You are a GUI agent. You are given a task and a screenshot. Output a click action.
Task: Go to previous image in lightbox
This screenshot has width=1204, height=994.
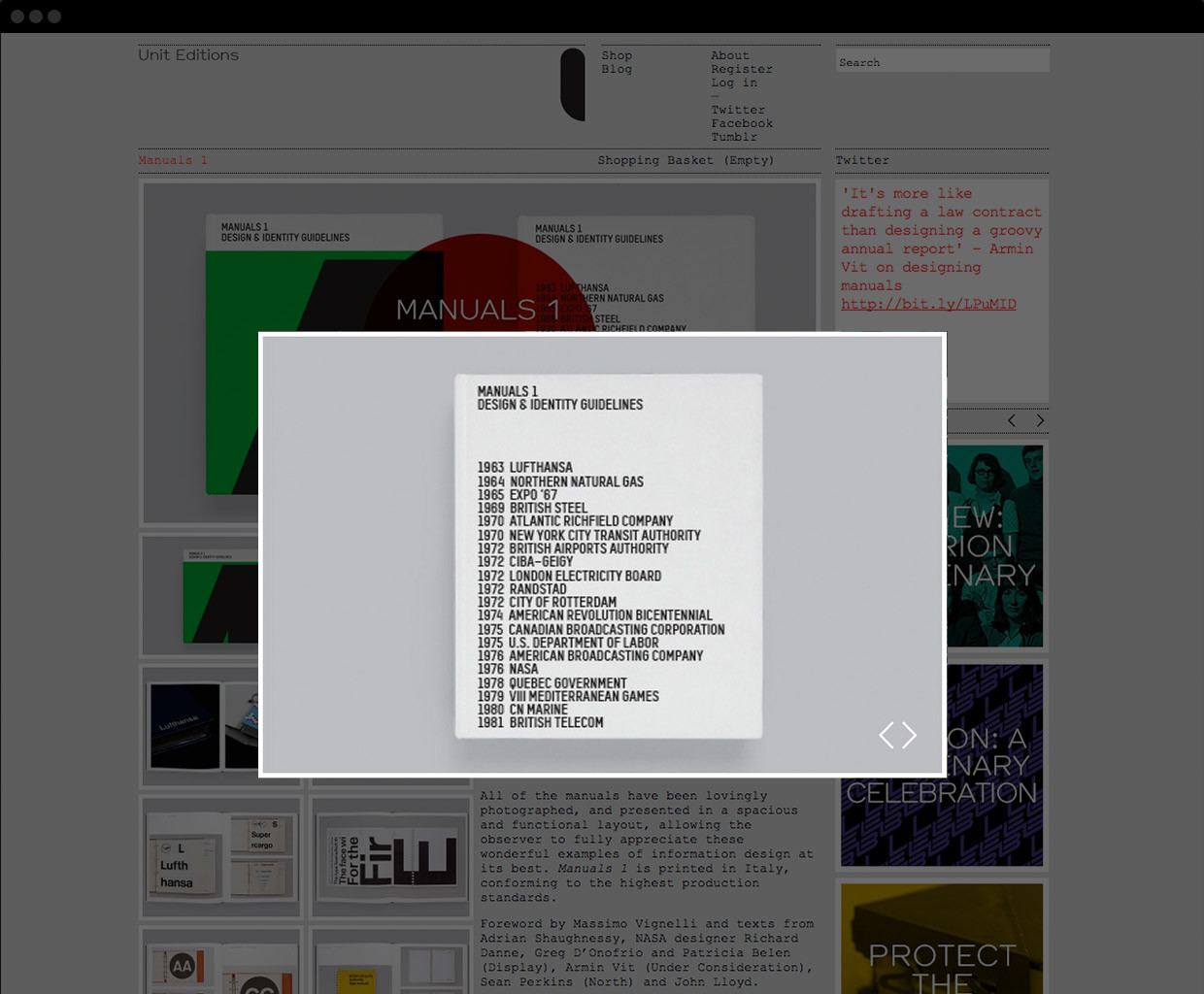(886, 735)
